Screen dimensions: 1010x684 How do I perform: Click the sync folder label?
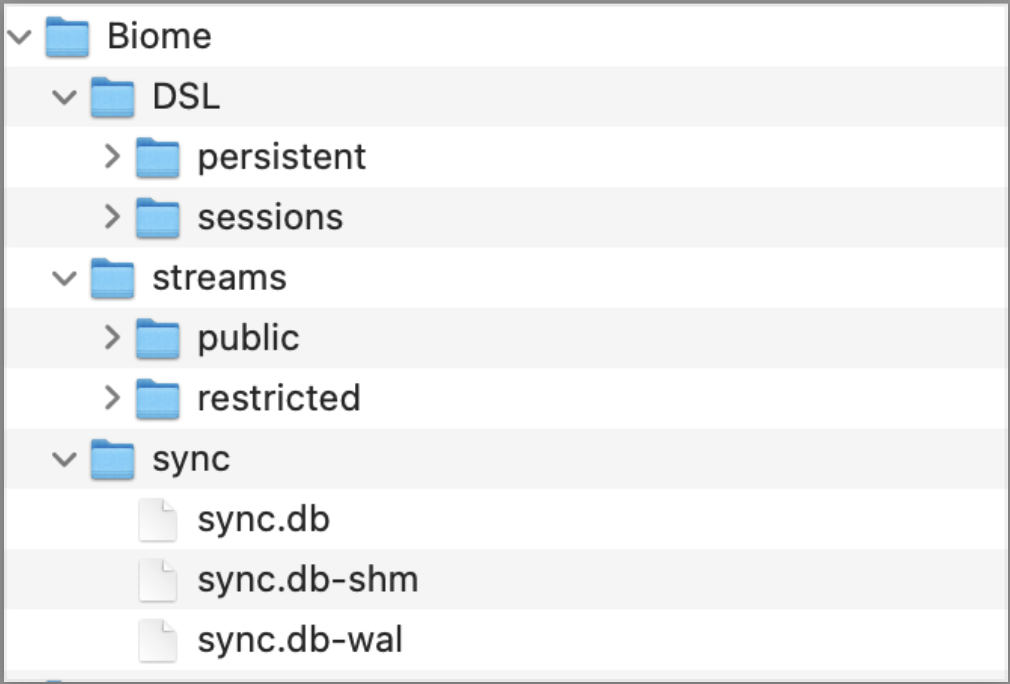point(191,460)
